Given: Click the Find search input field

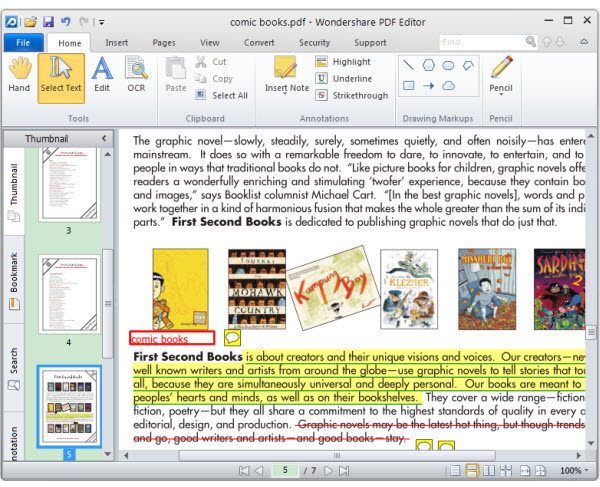Looking at the screenshot, I should [x=482, y=42].
